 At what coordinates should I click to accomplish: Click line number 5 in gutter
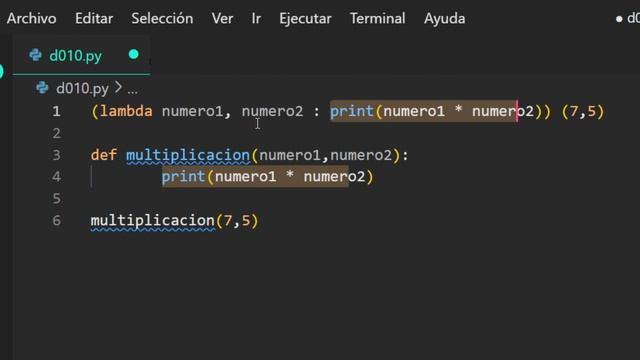coord(56,199)
